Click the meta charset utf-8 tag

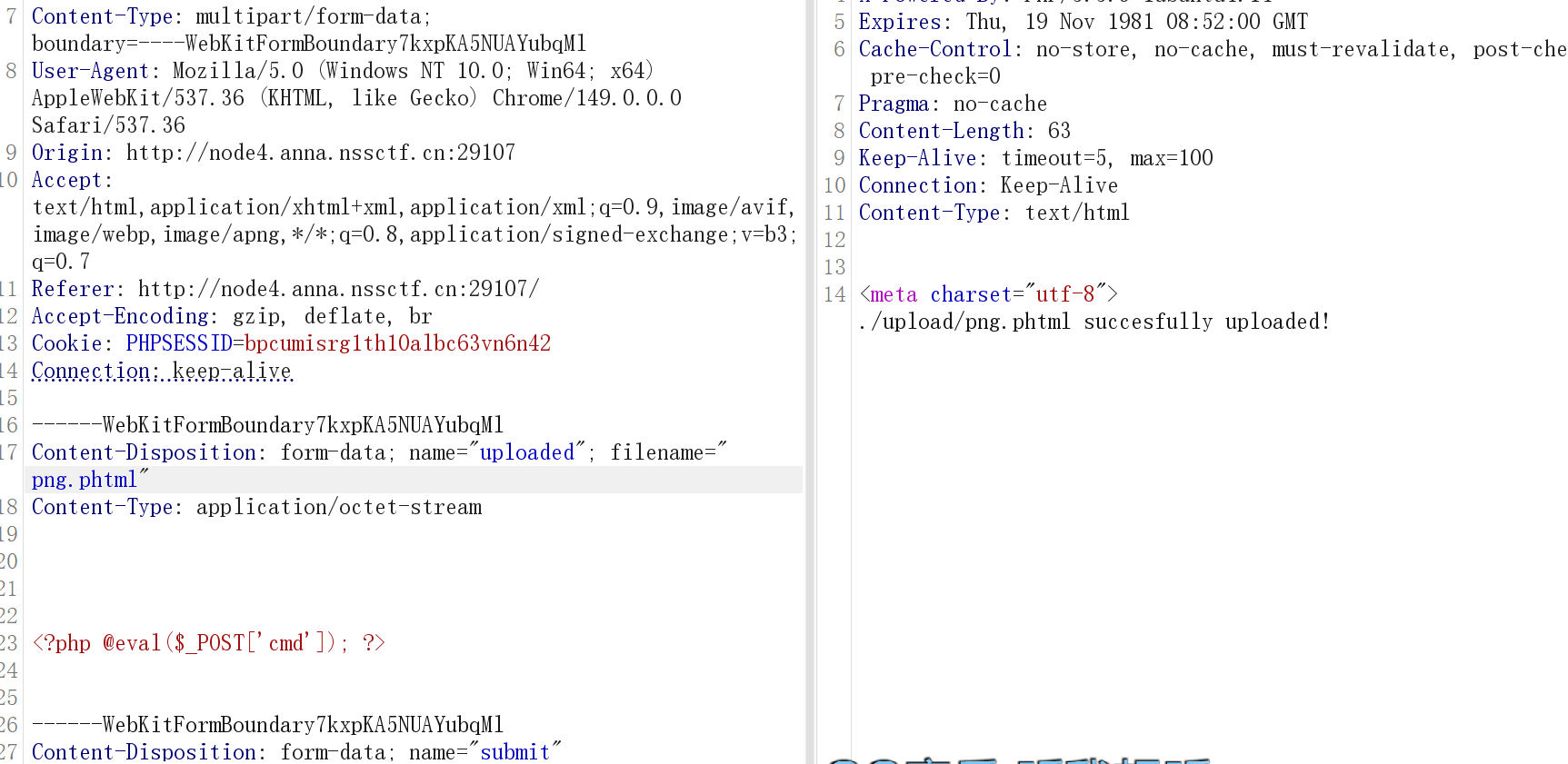click(x=988, y=294)
